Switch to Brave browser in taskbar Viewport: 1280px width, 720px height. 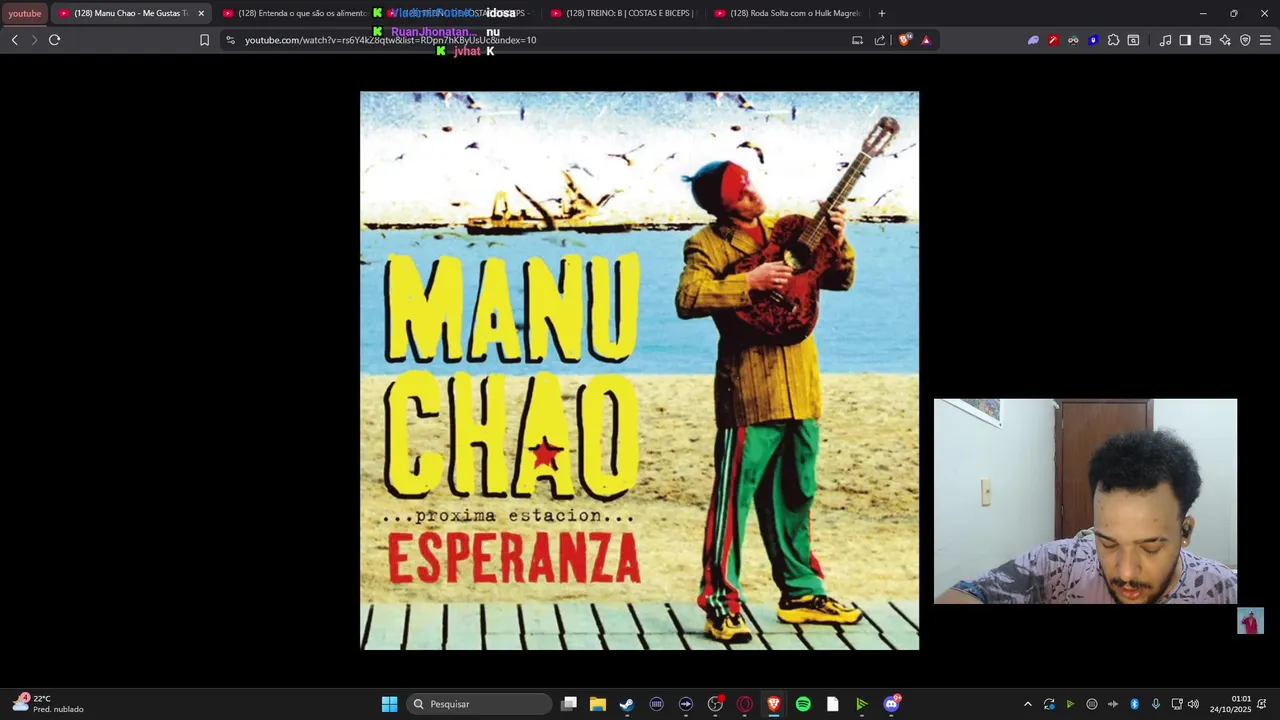(774, 704)
